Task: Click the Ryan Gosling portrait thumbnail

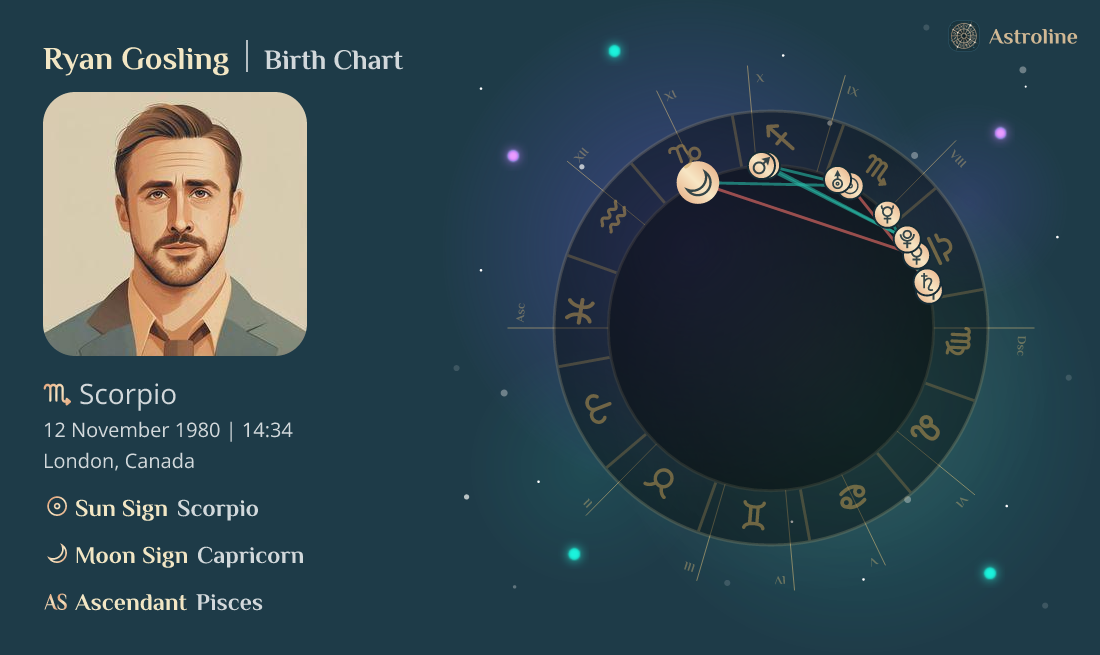Action: click(175, 224)
